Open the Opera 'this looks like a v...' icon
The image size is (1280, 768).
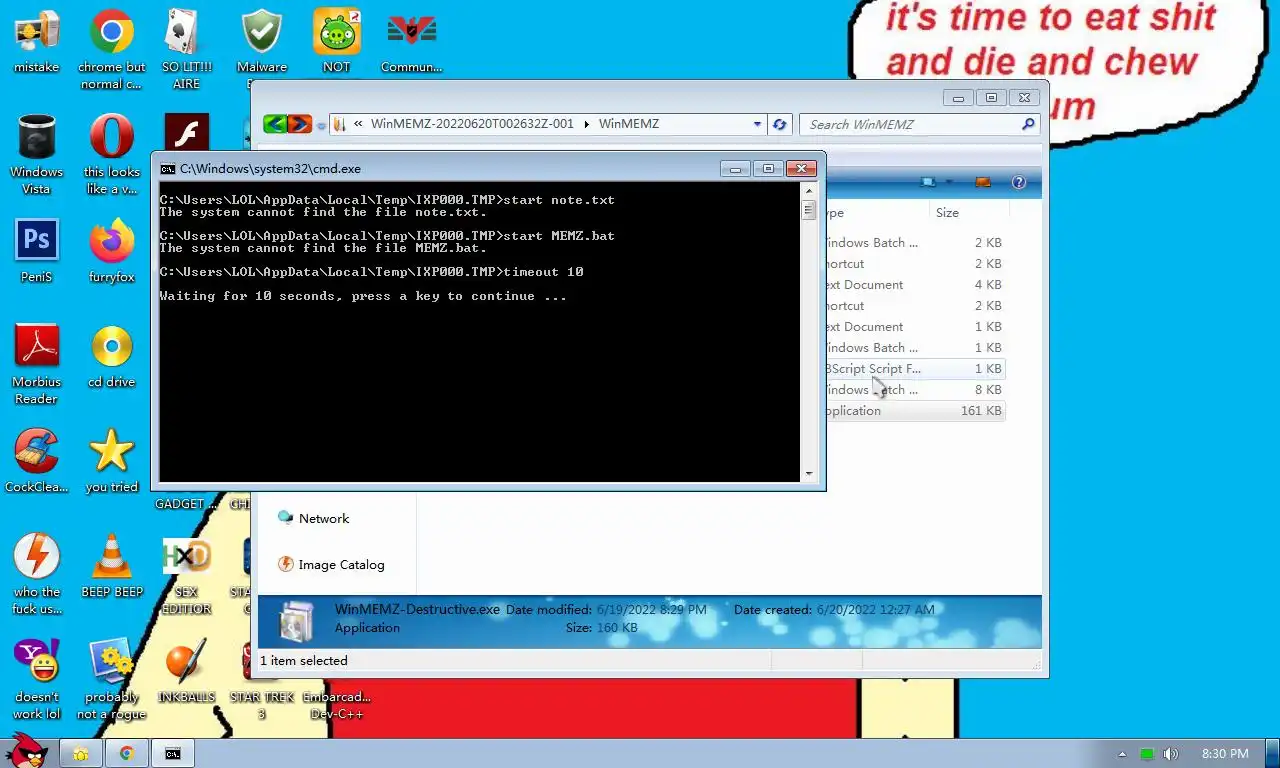(111, 155)
